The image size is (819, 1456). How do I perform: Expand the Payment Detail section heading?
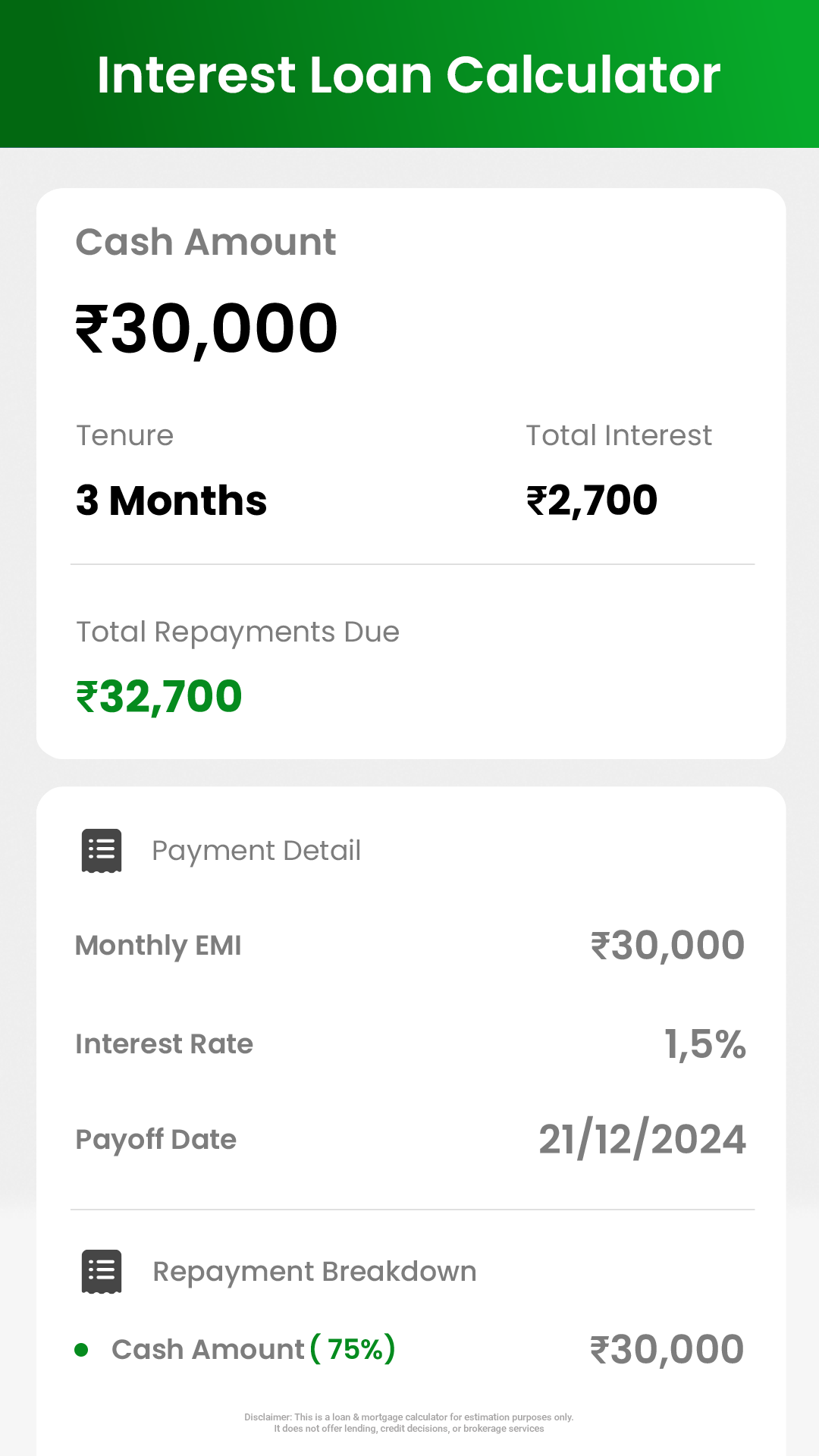(256, 851)
